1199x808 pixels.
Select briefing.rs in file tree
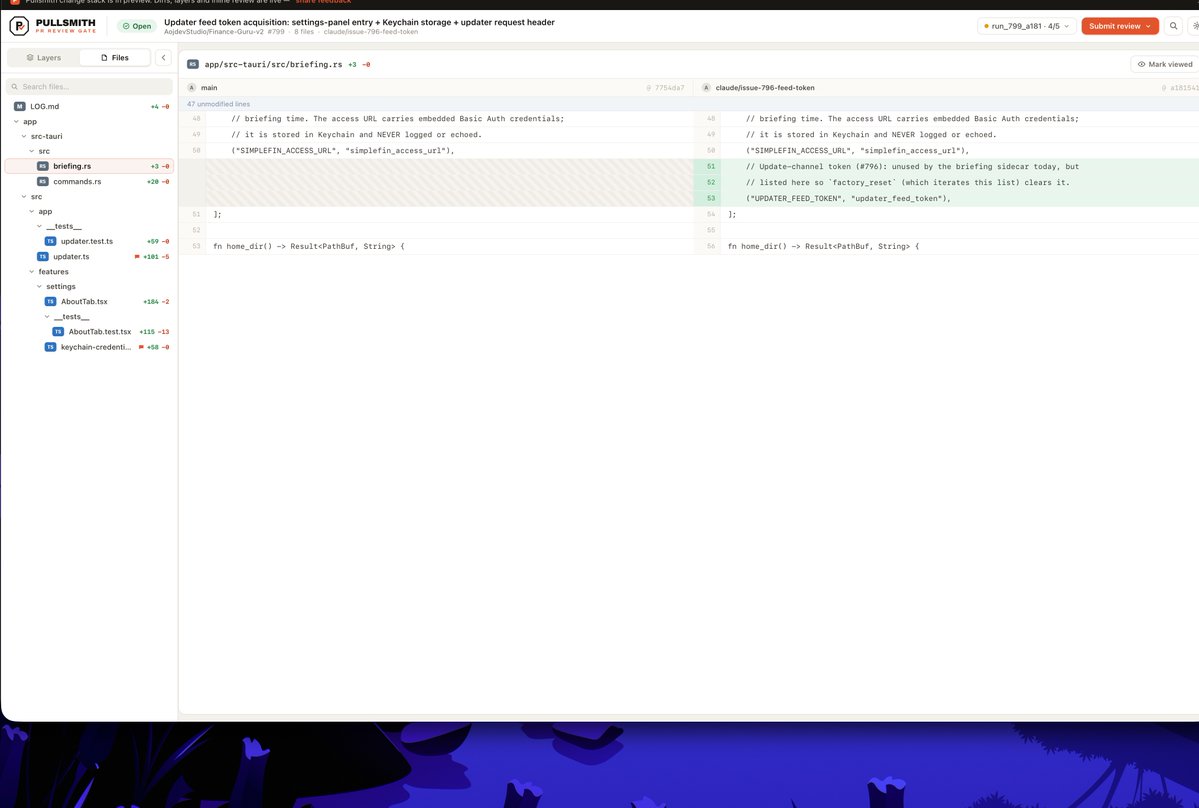(89, 166)
